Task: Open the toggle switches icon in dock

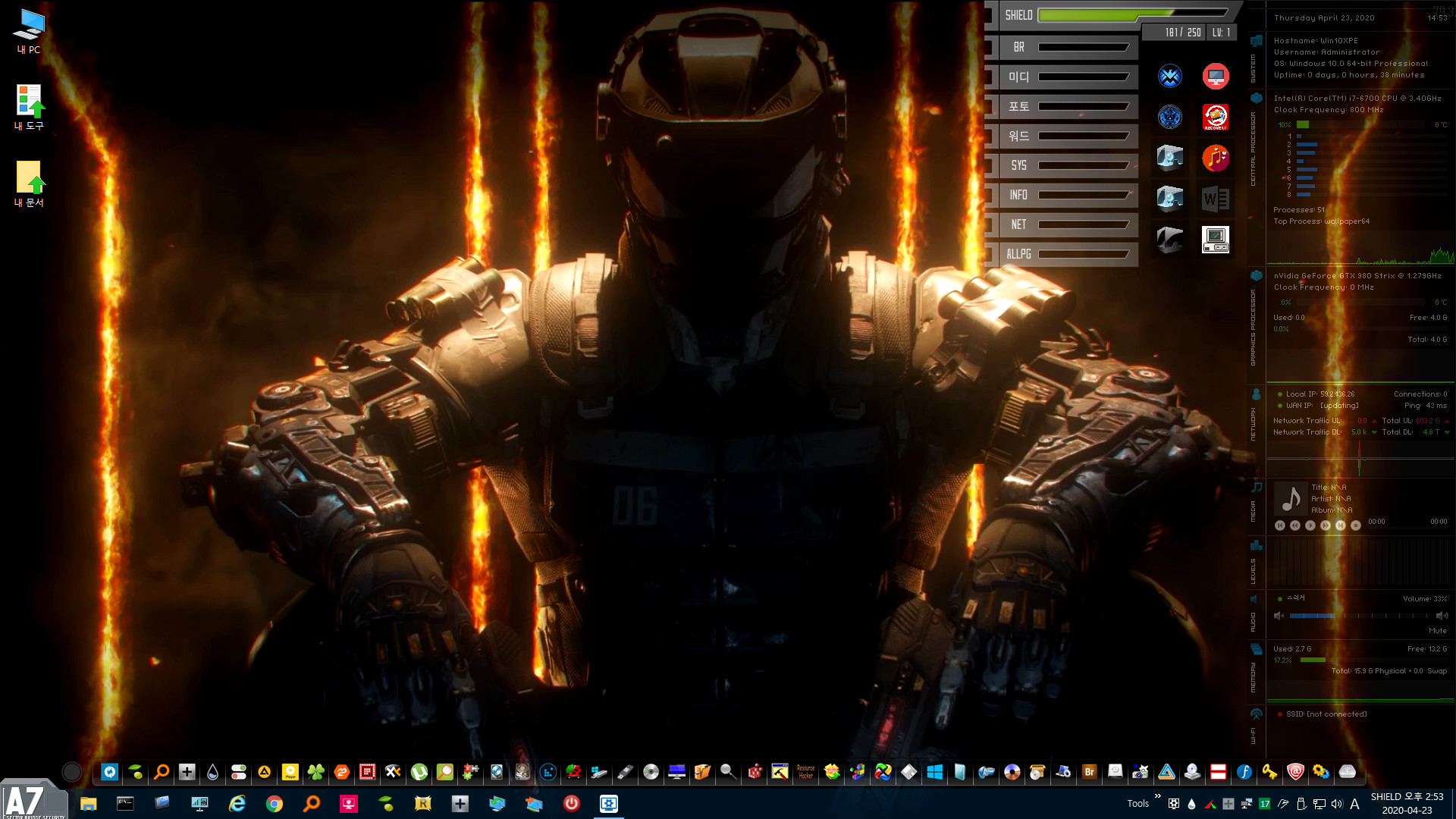Action: tap(238, 772)
